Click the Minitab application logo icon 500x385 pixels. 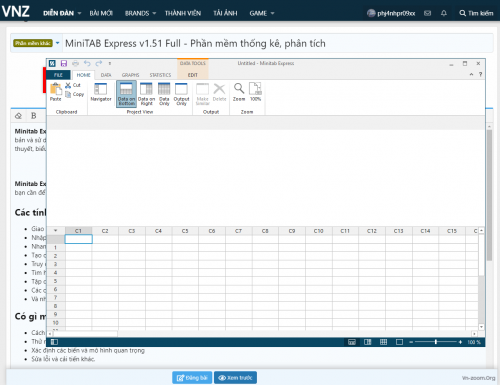pyautogui.click(x=52, y=63)
